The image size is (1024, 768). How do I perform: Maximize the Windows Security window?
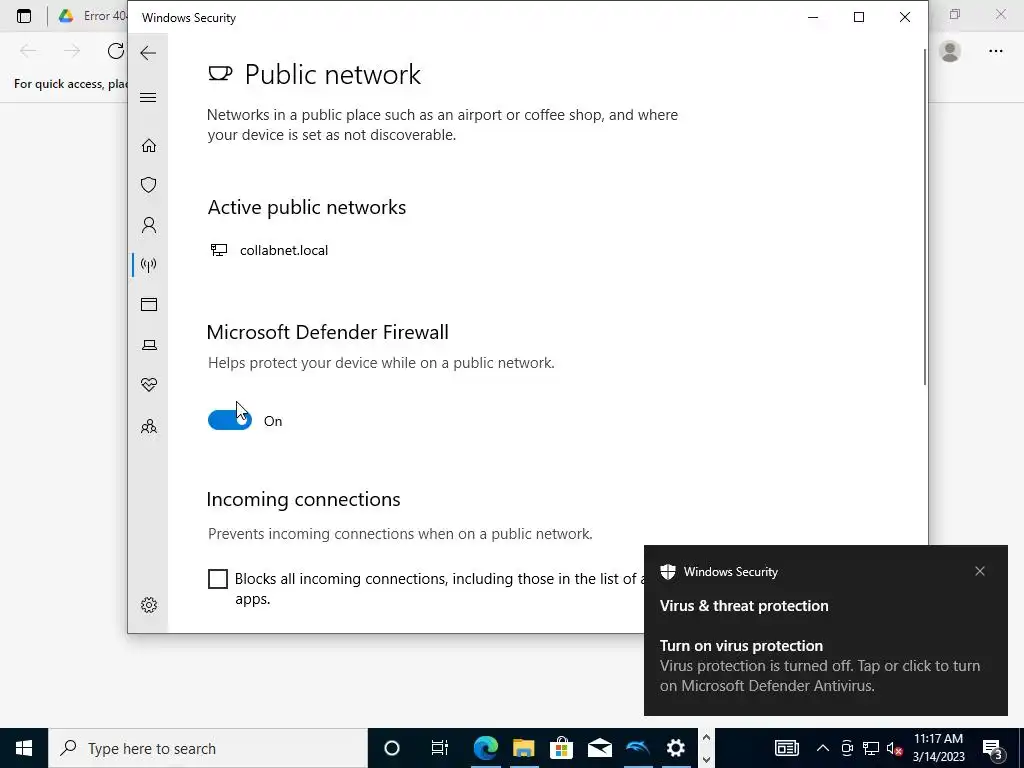859,18
